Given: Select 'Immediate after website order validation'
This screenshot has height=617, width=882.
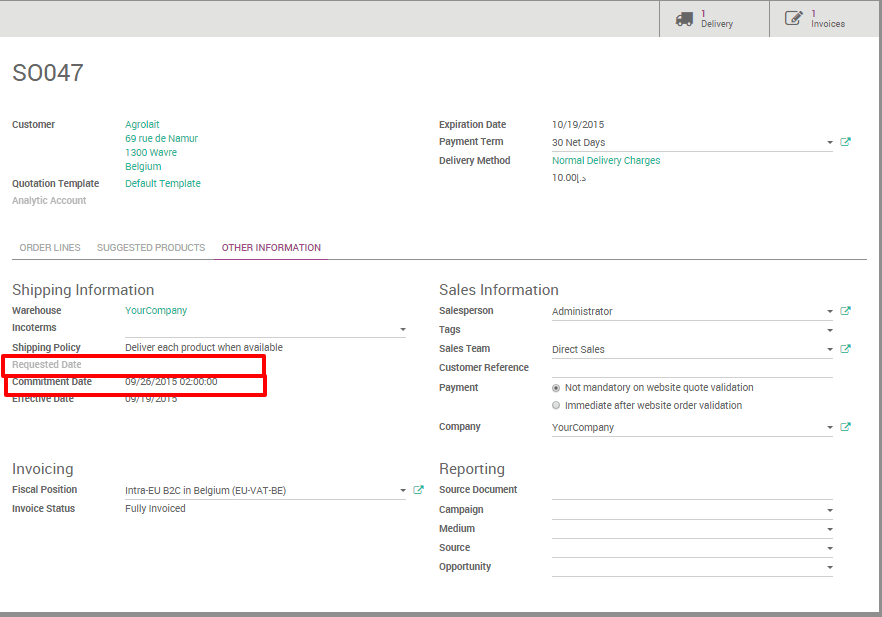Looking at the screenshot, I should coord(556,405).
